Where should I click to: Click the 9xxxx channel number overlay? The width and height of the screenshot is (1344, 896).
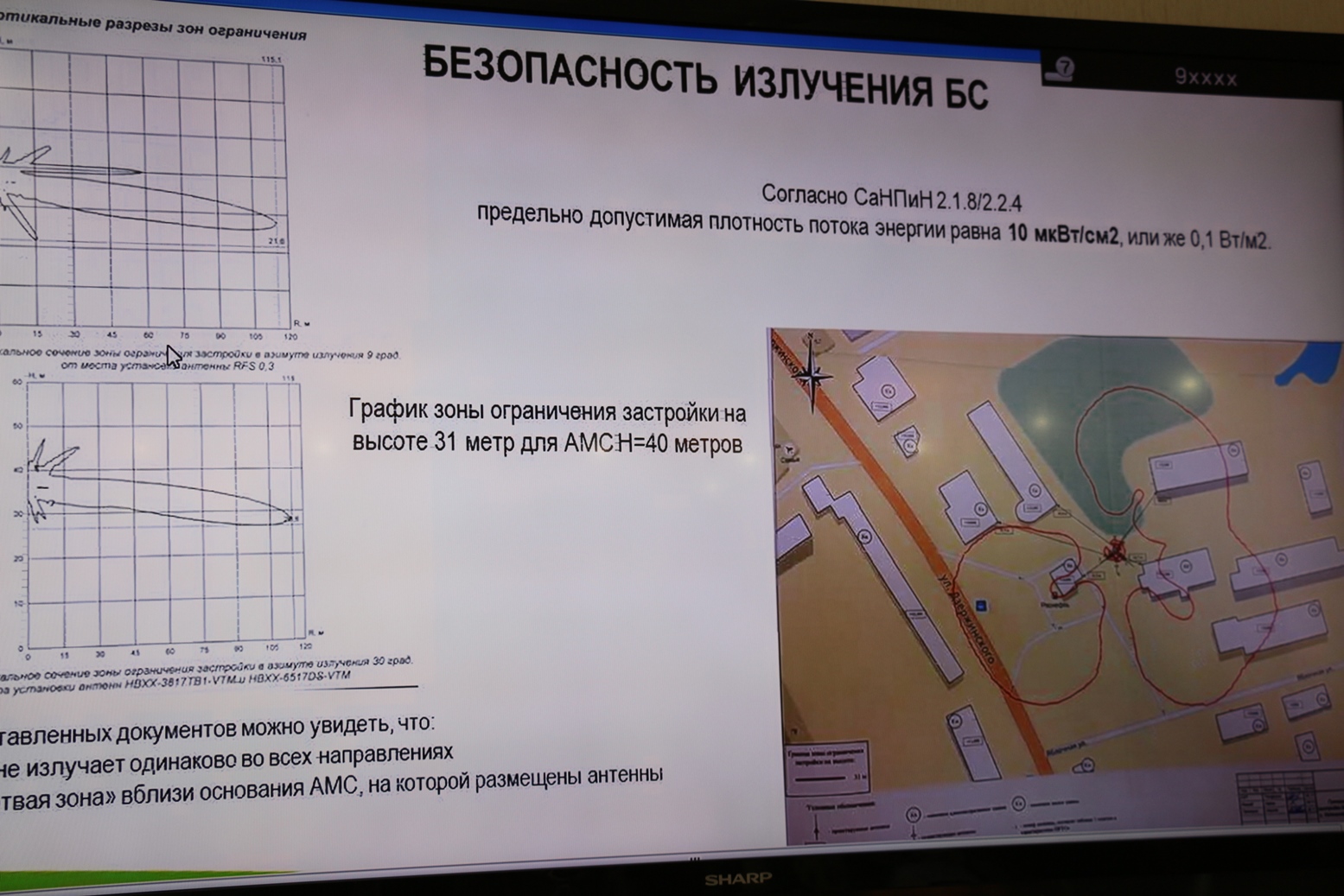pyautogui.click(x=1205, y=78)
